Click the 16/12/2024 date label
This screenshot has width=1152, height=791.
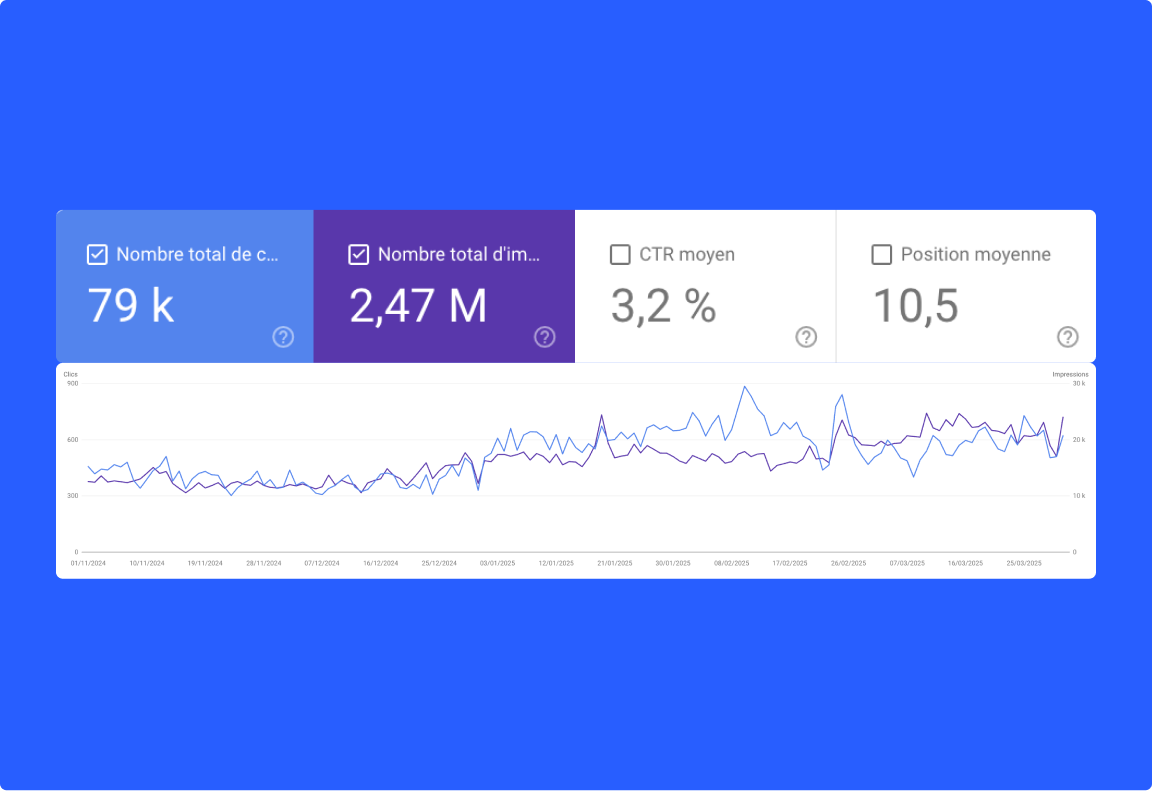click(x=381, y=563)
